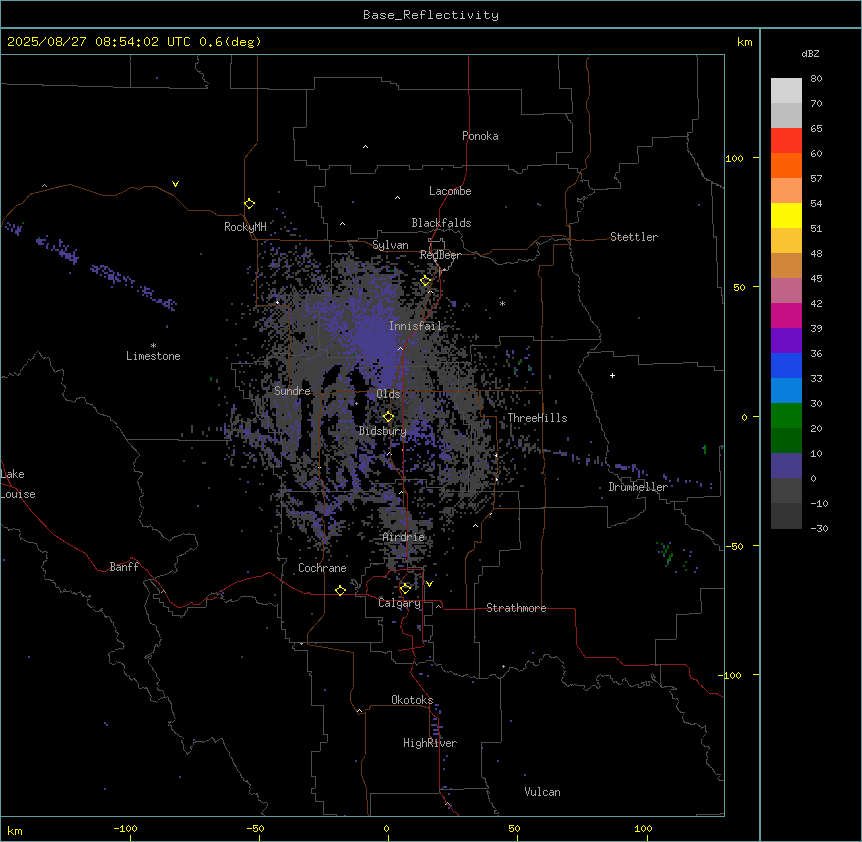Click the Banff label
Image resolution: width=862 pixels, height=842 pixels.
(x=124, y=567)
